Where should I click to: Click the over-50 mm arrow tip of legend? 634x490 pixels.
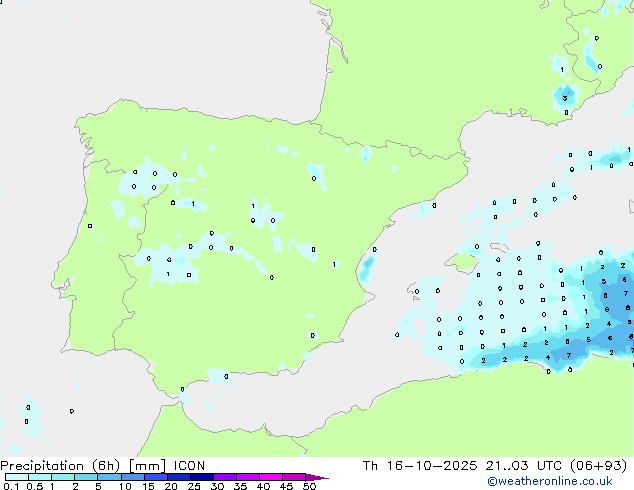pos(317,477)
